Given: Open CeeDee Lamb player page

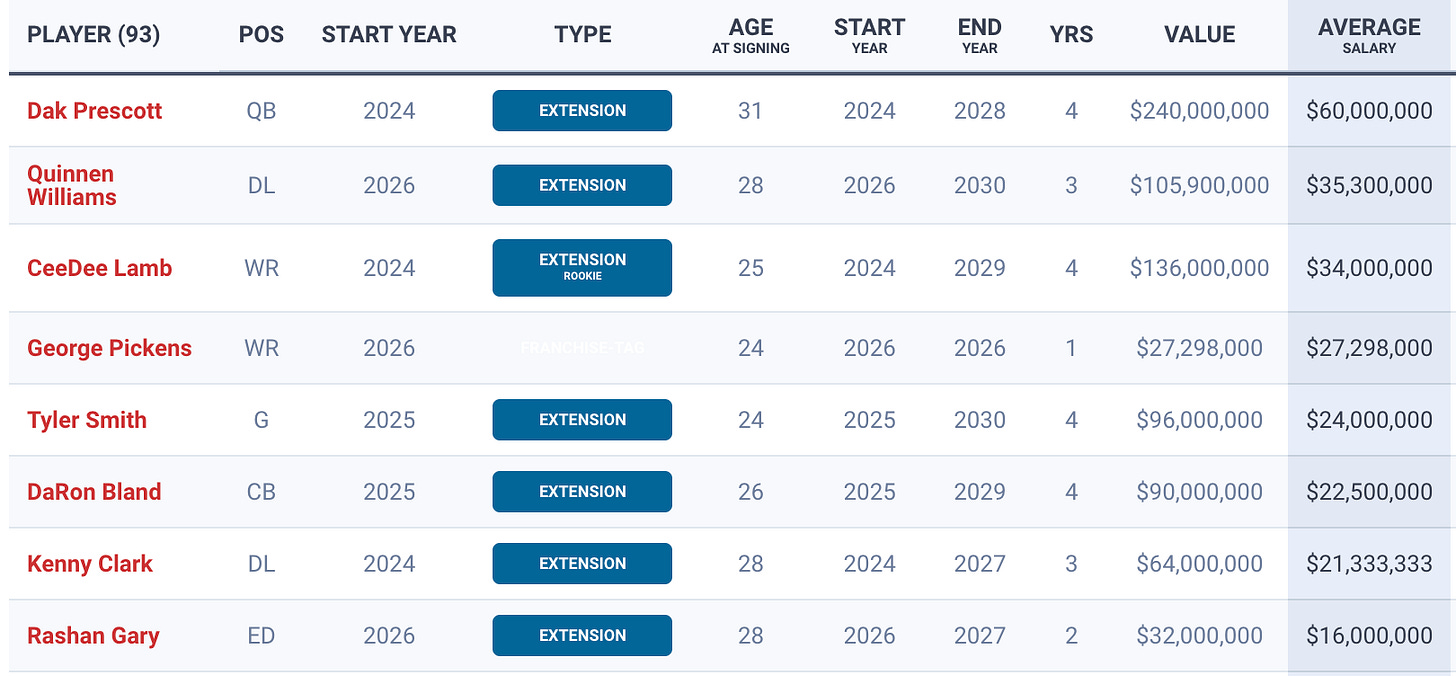Looking at the screenshot, I should tap(99, 268).
